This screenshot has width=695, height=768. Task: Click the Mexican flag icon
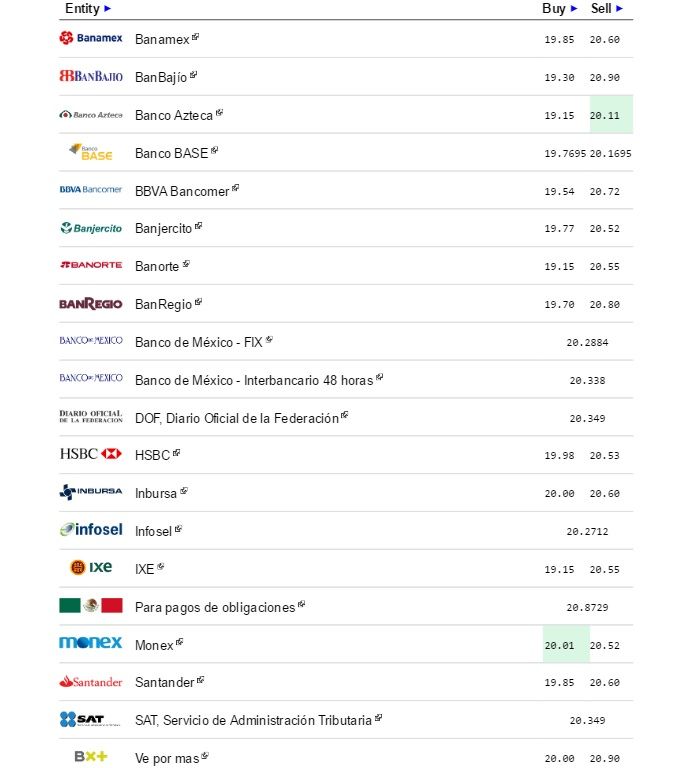pos(91,606)
